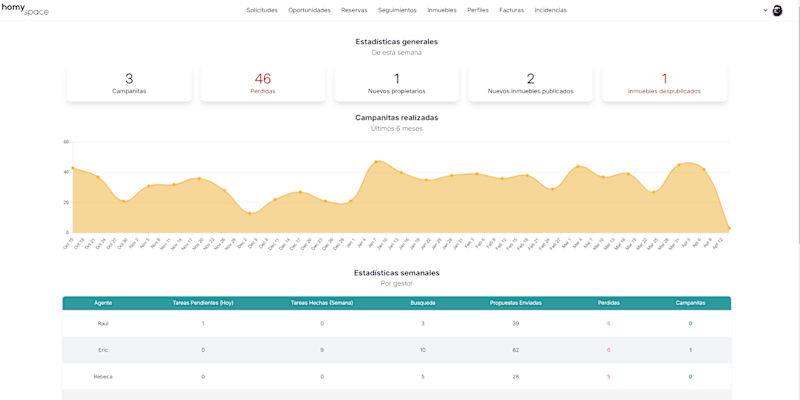Click the Campanitas column header in the table
This screenshot has height=400, width=800.
[690, 303]
